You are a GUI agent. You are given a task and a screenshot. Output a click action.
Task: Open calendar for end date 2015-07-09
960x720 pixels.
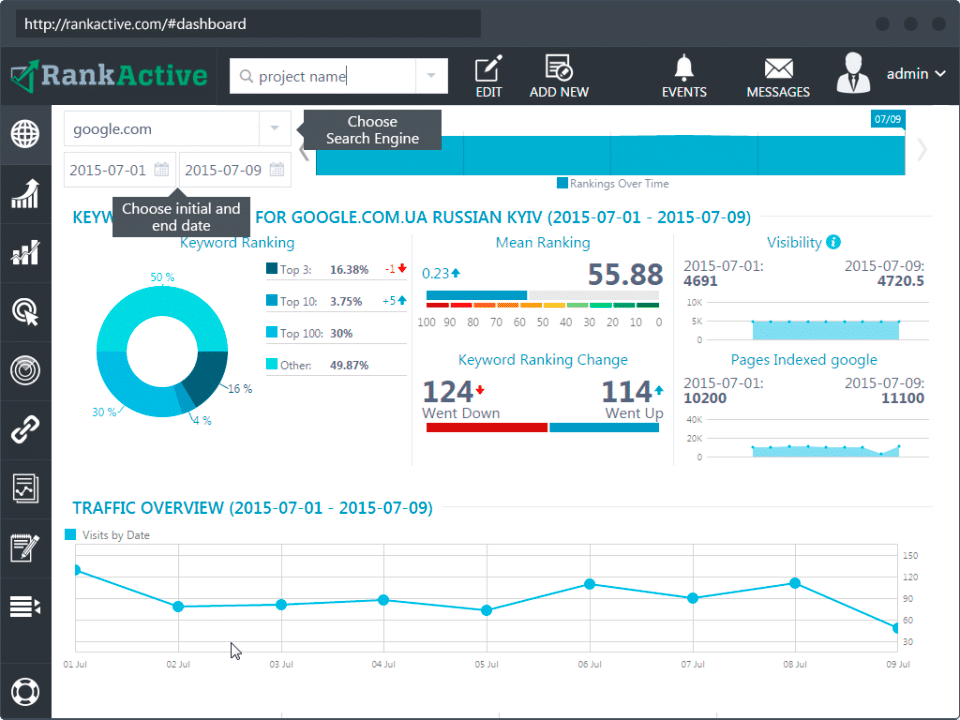click(277, 170)
